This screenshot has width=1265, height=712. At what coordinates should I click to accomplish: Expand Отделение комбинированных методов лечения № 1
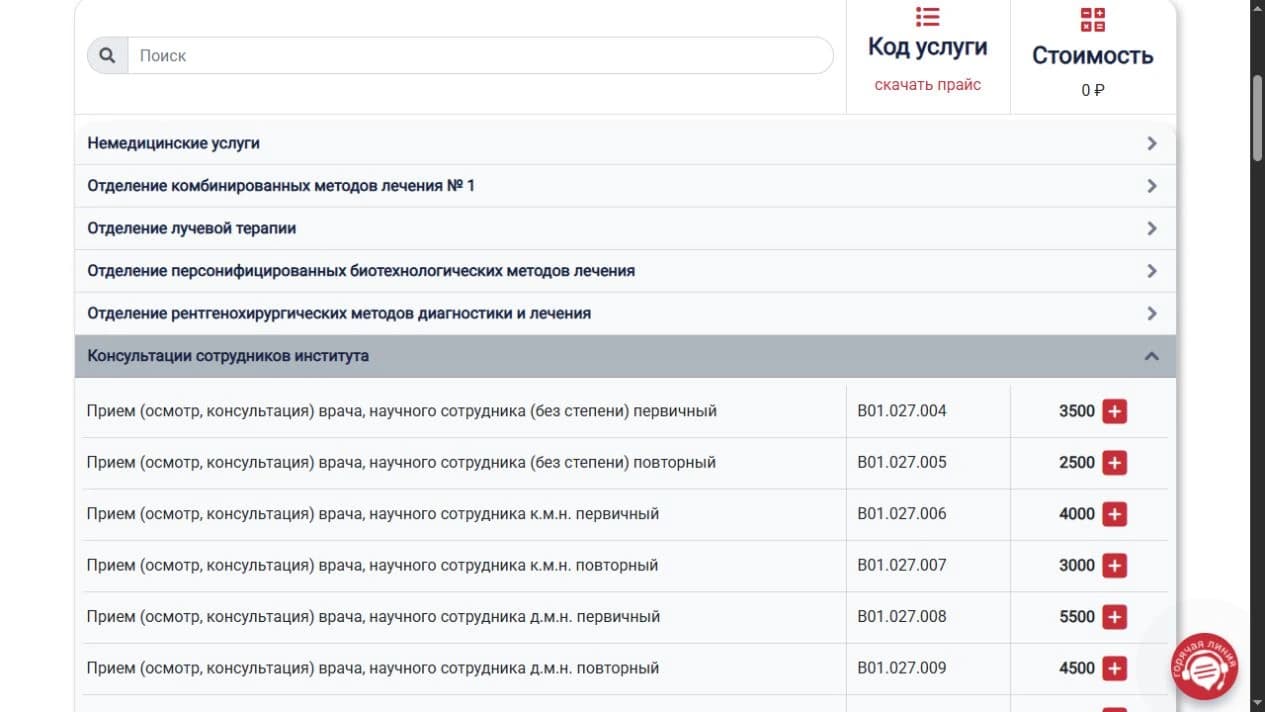coord(625,186)
